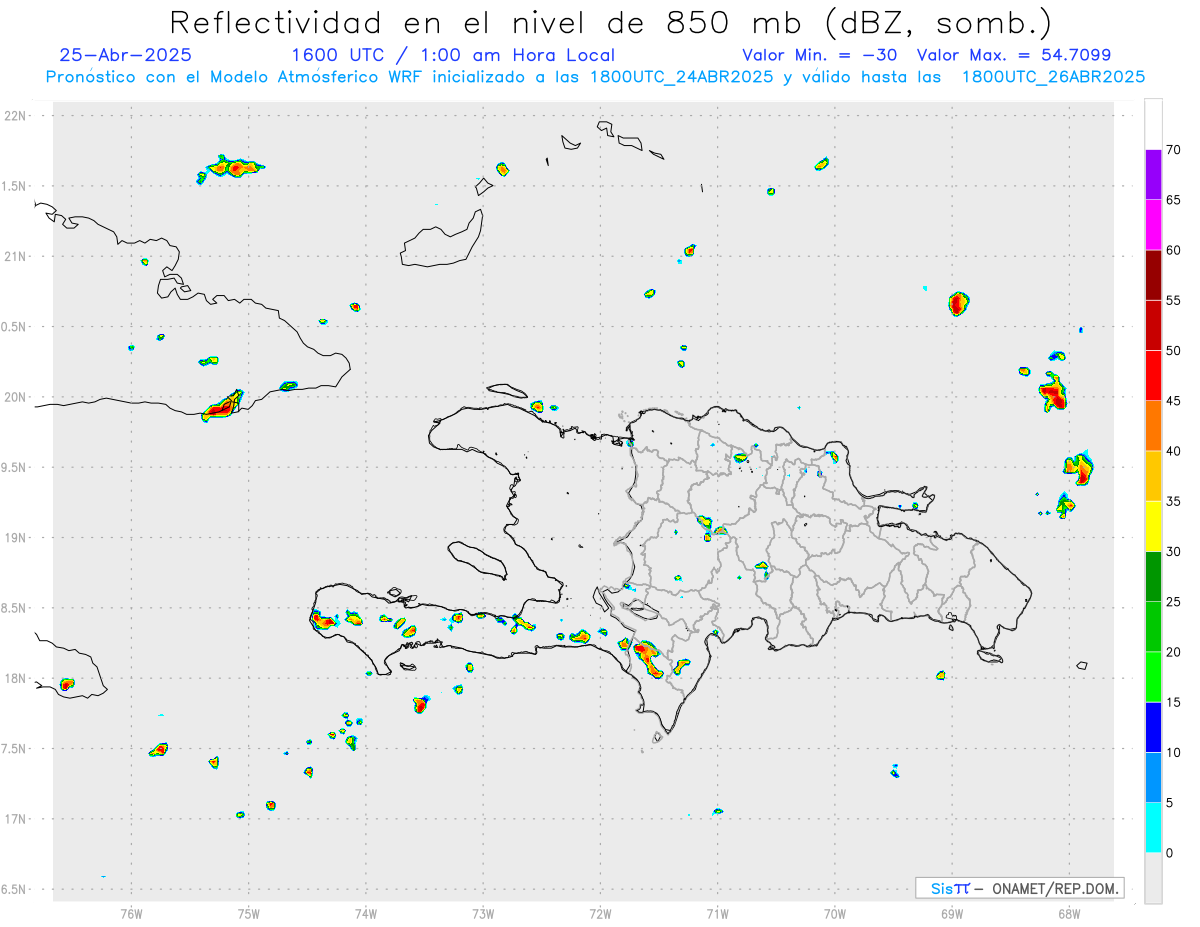Click the '22N' latitude label
Screen dimensions: 1200x927
[x=16, y=116]
